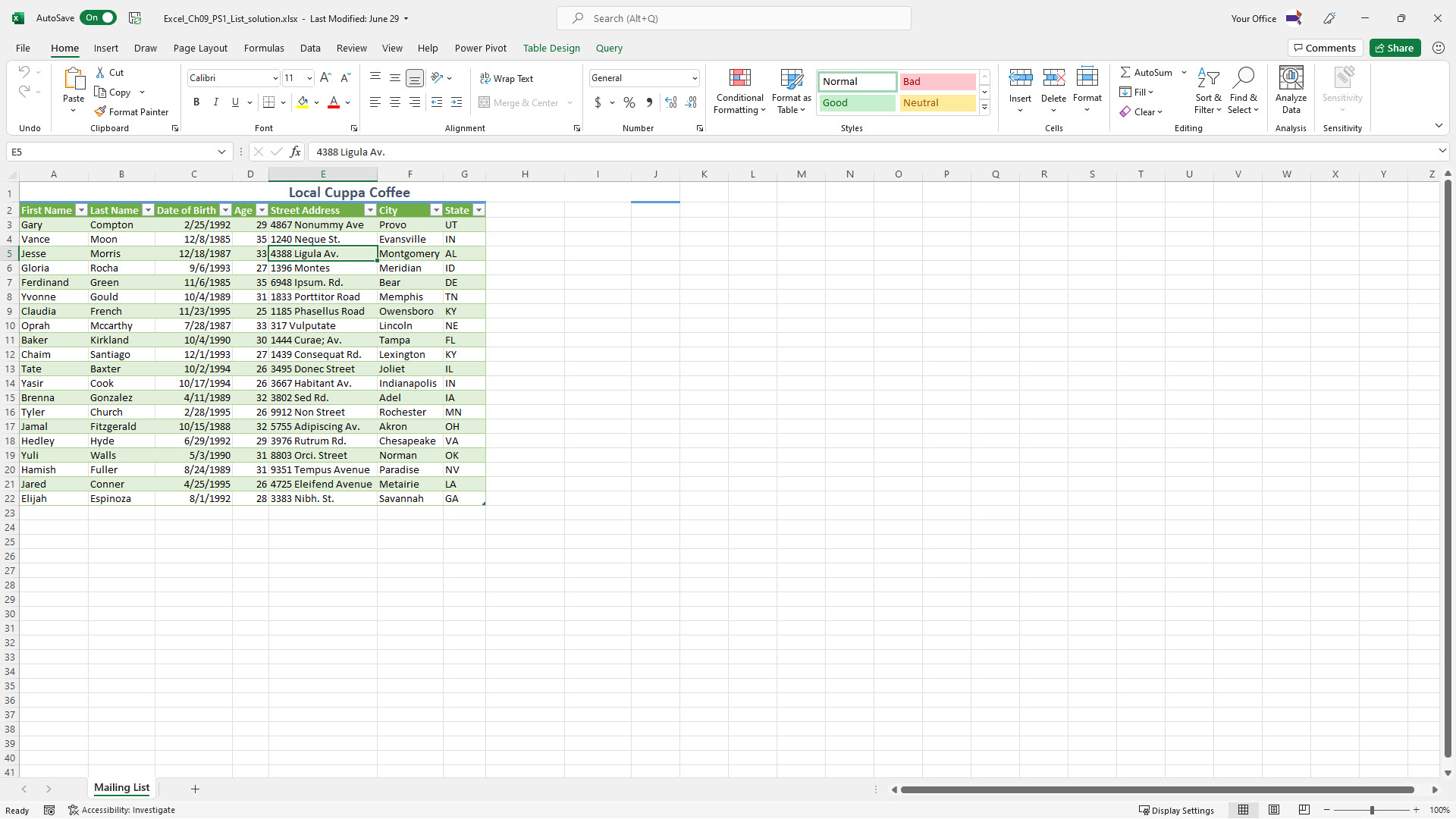Select the Format Painter tool

point(132,111)
